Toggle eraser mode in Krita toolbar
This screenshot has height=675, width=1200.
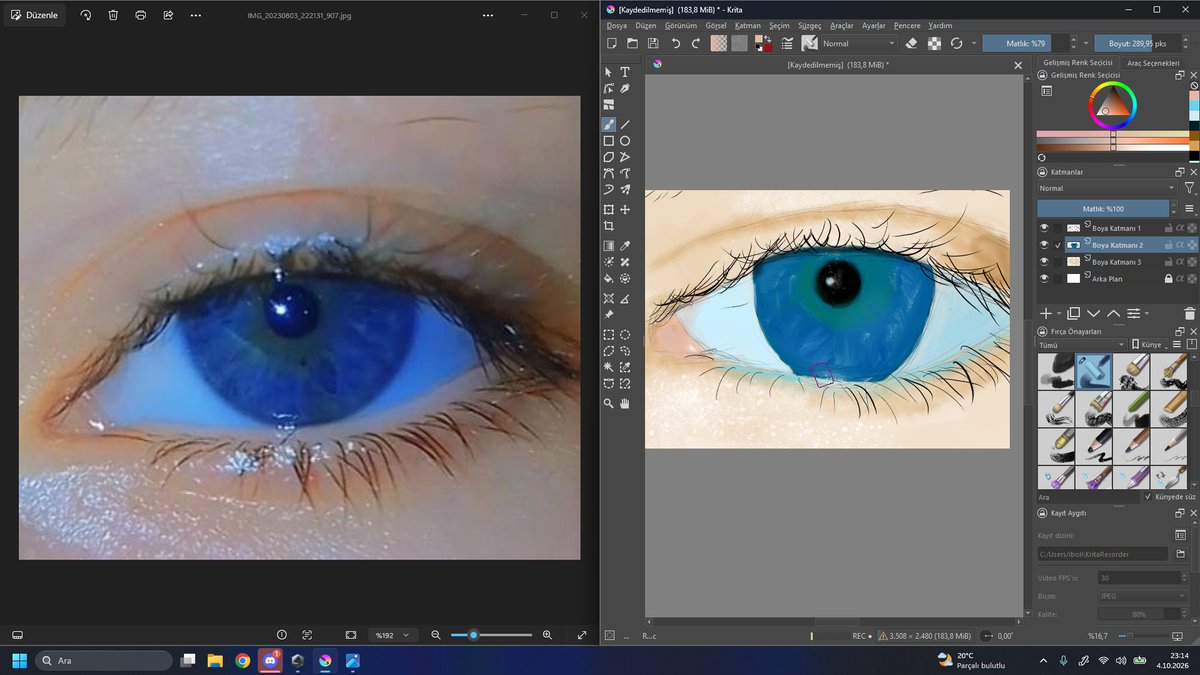tap(911, 43)
